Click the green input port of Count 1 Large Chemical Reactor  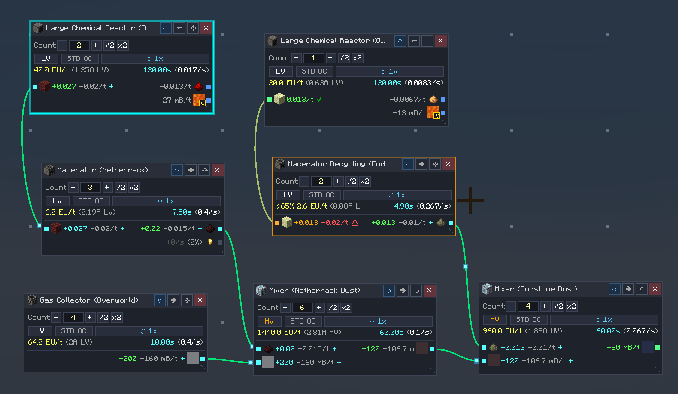[x=269, y=99]
